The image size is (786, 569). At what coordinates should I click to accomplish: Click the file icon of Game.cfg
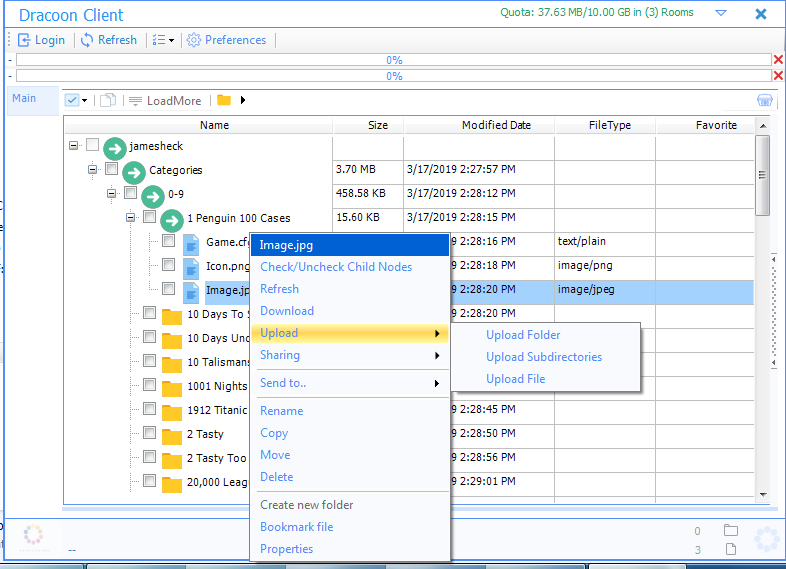click(191, 245)
